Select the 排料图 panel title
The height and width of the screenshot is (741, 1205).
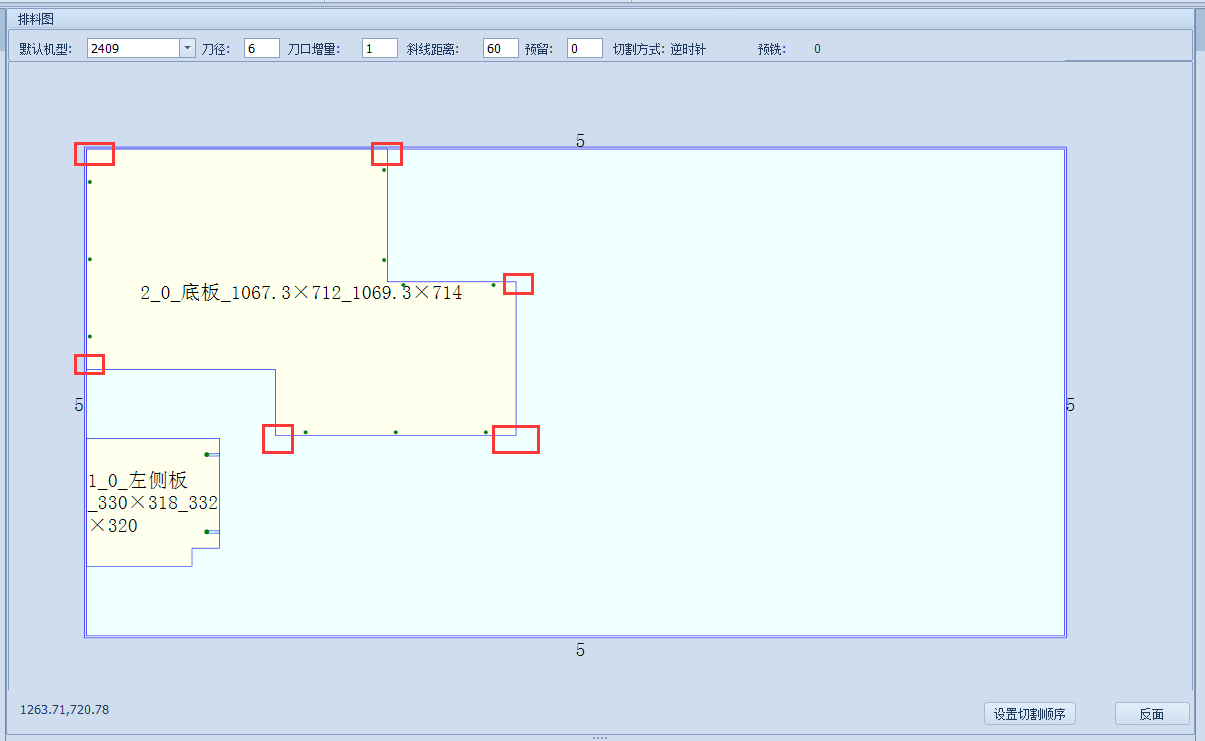36,19
